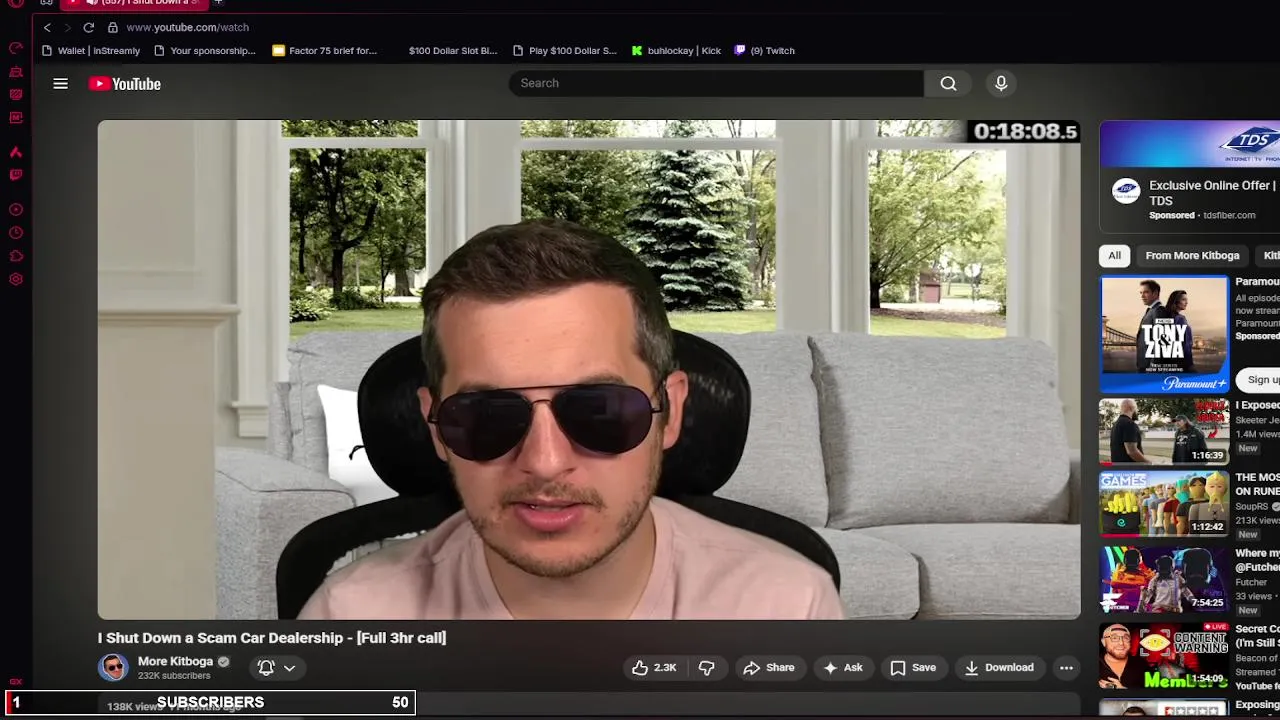Open the Factor 75 brief bookmark
The height and width of the screenshot is (720, 1280).
coord(325,50)
